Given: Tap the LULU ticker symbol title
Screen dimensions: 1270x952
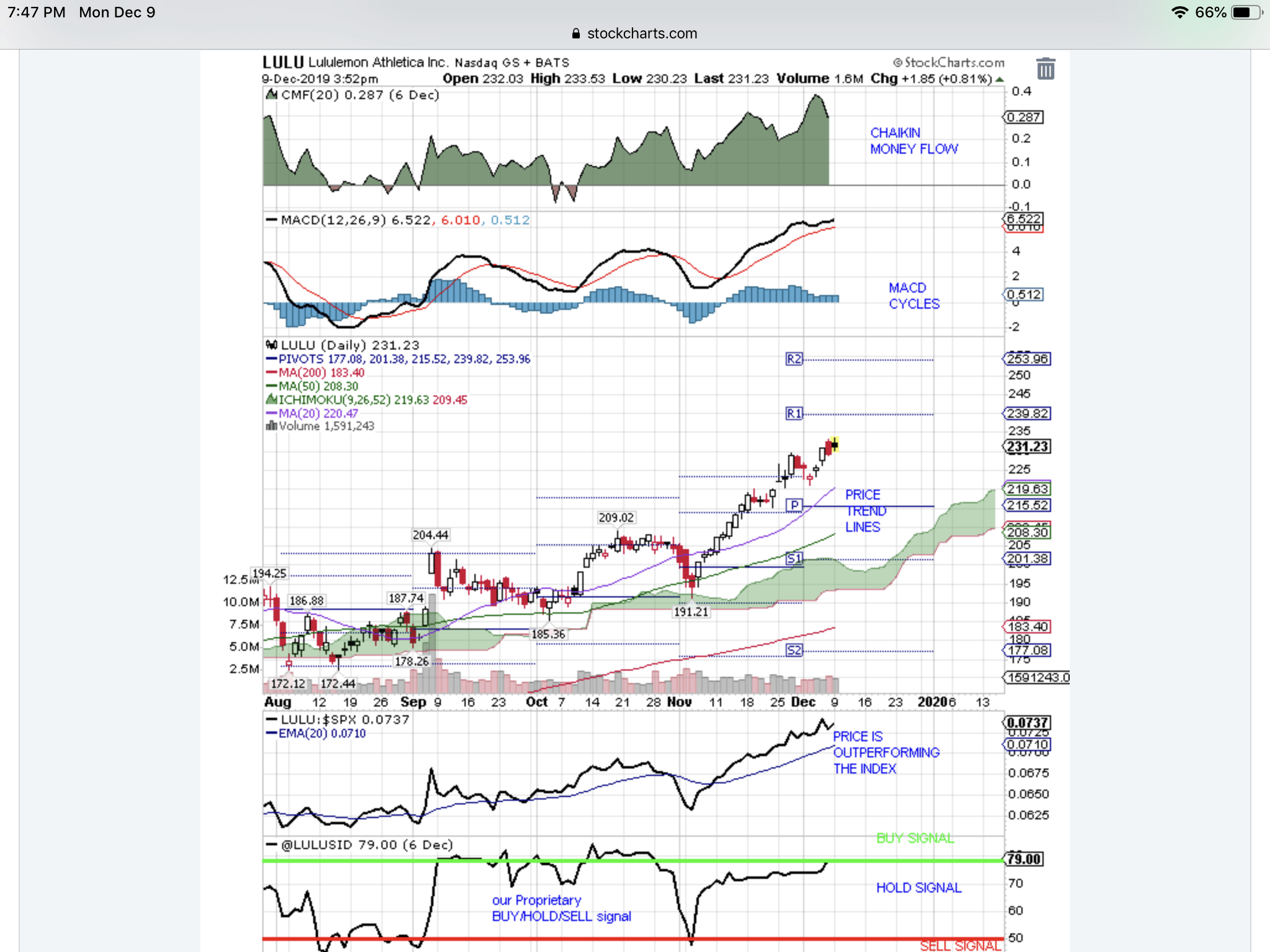Looking at the screenshot, I should [x=283, y=63].
